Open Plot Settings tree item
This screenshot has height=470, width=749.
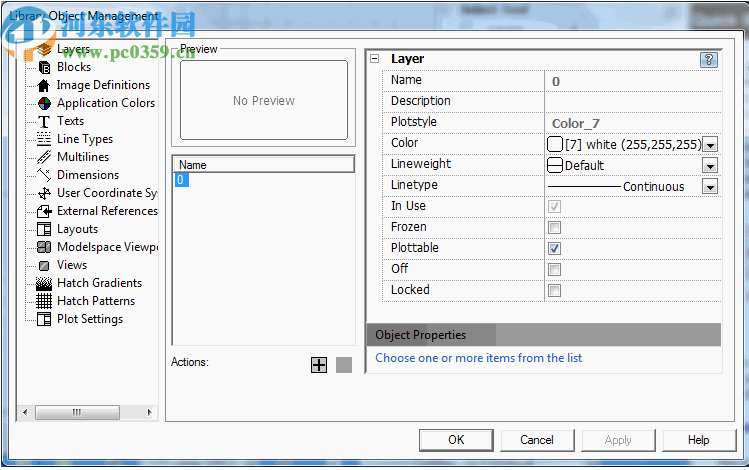pos(89,319)
